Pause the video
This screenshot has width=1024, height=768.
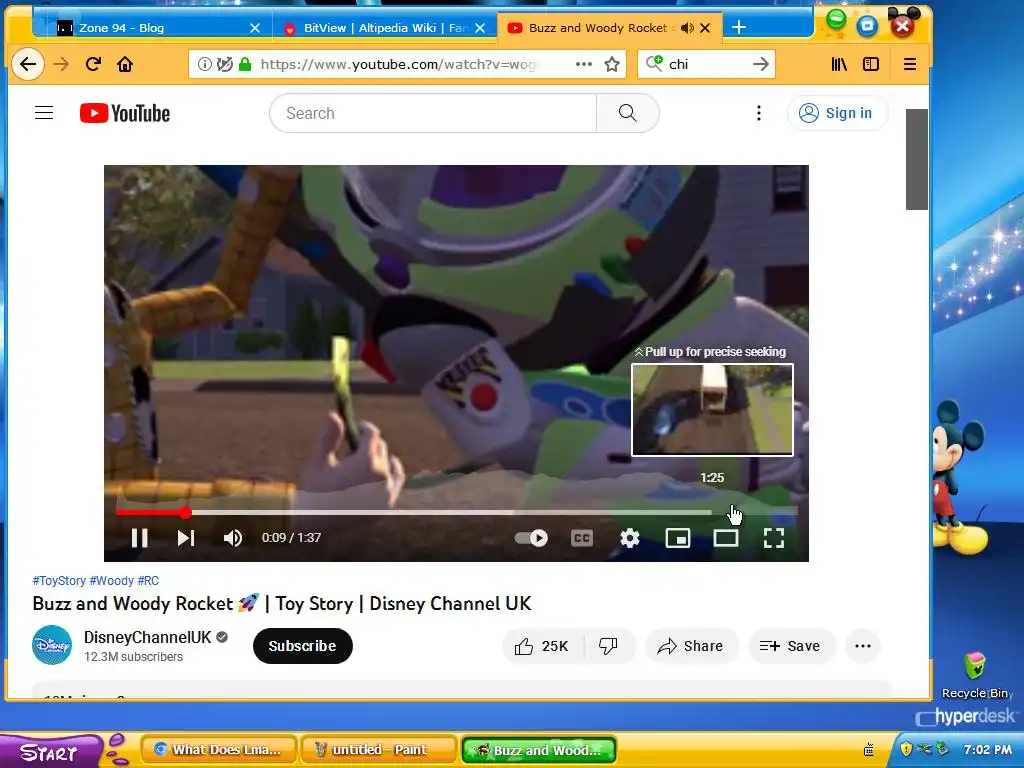pos(139,537)
